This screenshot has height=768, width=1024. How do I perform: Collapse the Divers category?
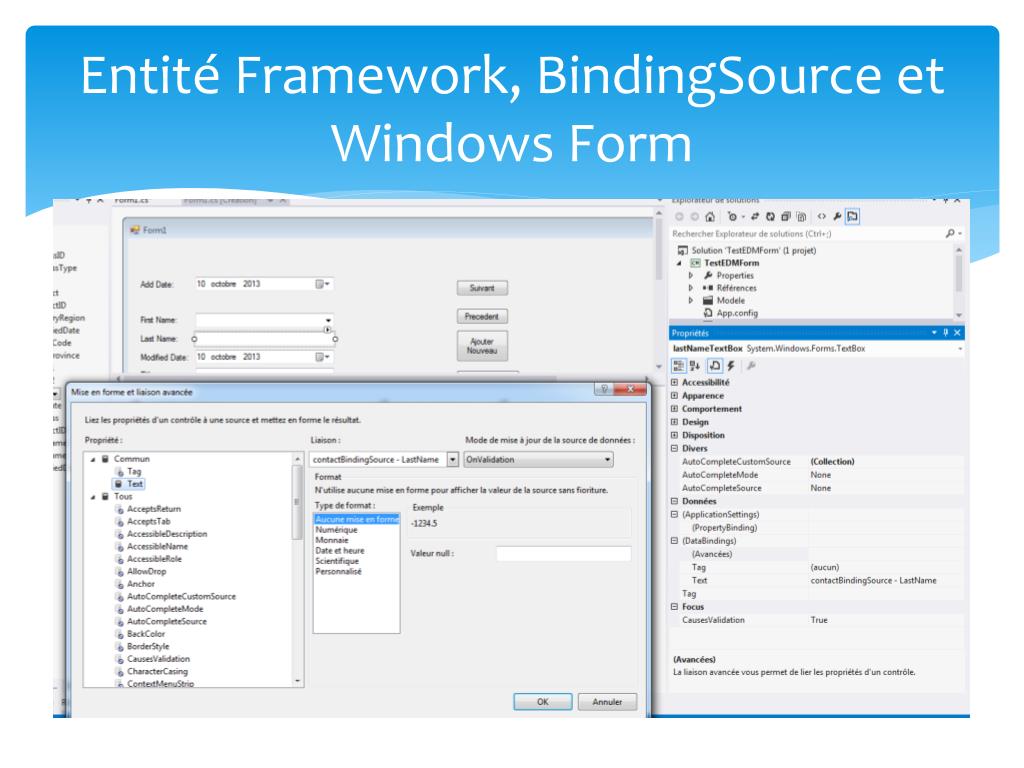[x=675, y=449]
